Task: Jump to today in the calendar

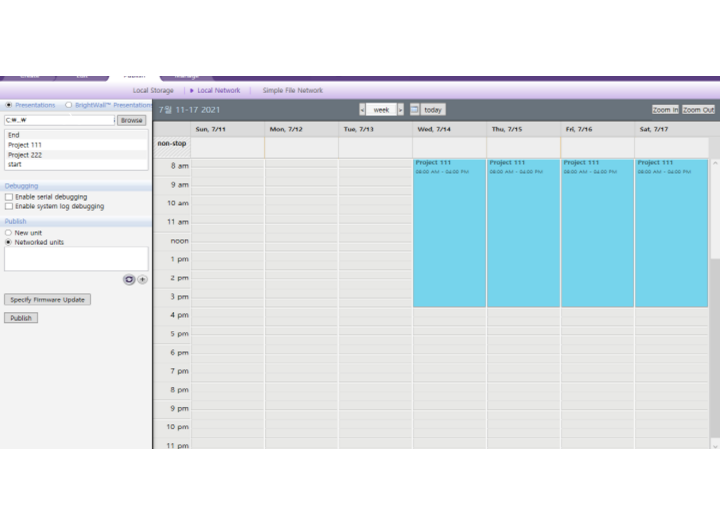Action: click(433, 110)
